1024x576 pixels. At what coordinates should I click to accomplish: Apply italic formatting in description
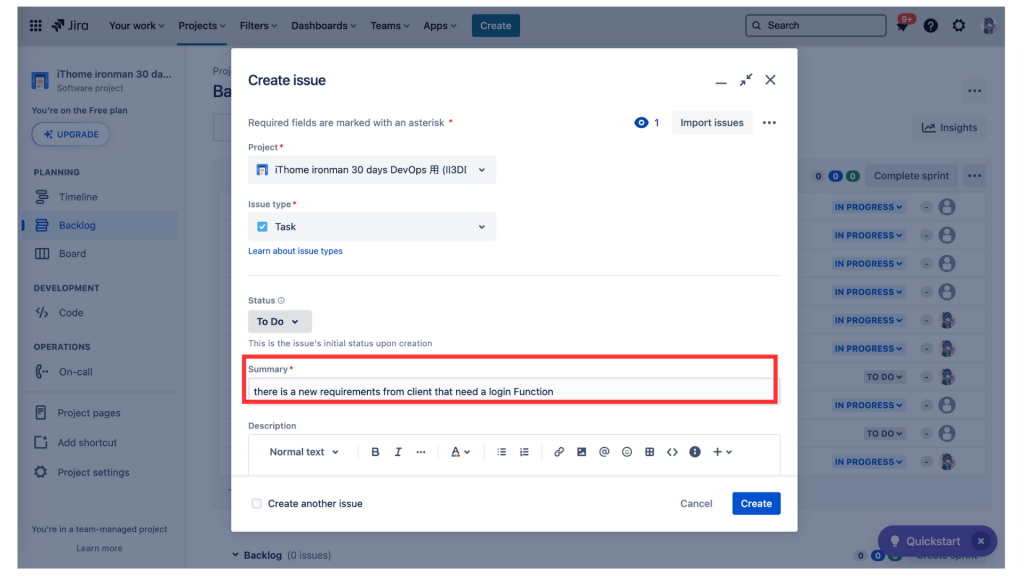tap(398, 452)
